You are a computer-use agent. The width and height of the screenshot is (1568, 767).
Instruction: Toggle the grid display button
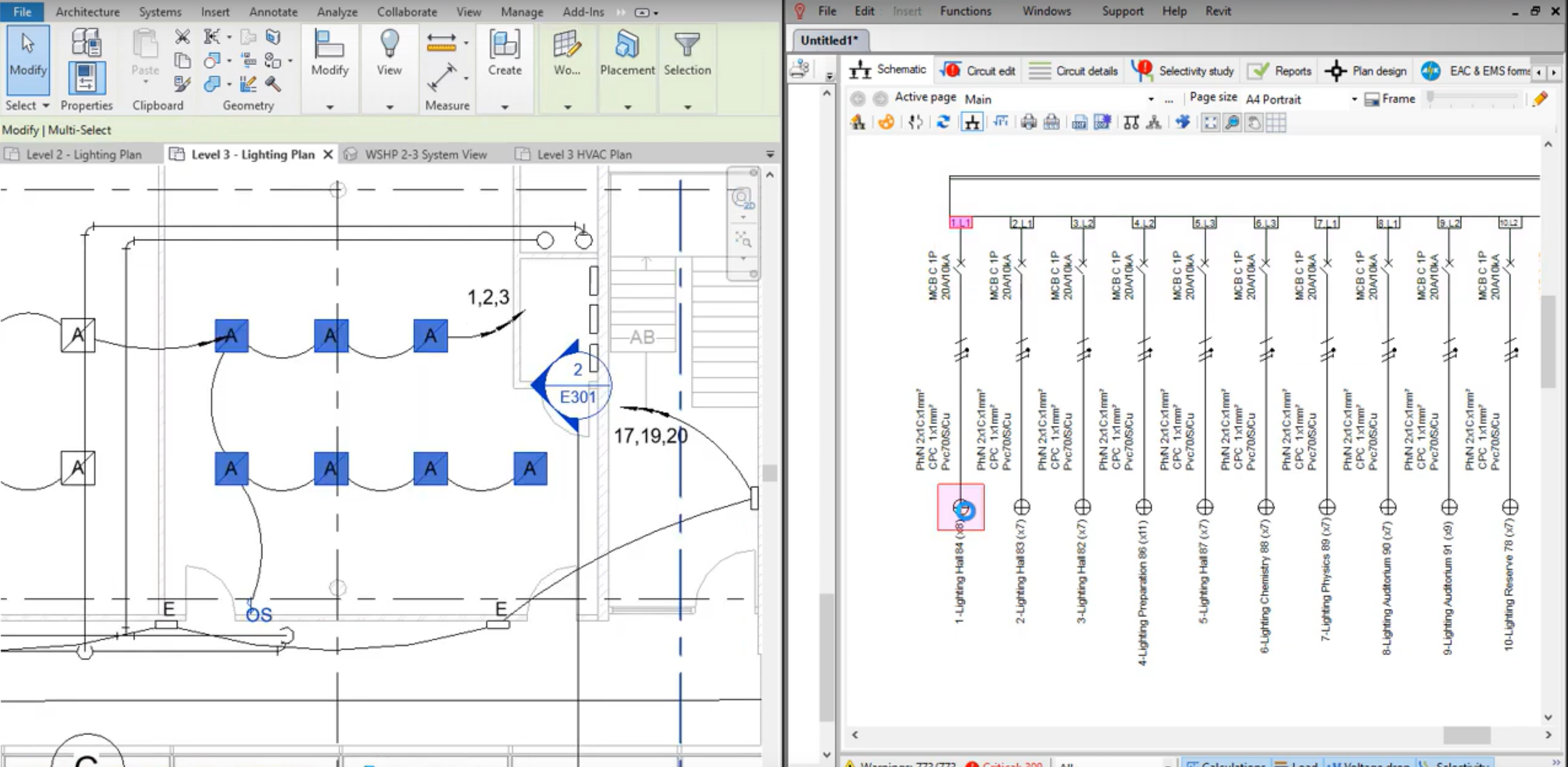click(1276, 123)
